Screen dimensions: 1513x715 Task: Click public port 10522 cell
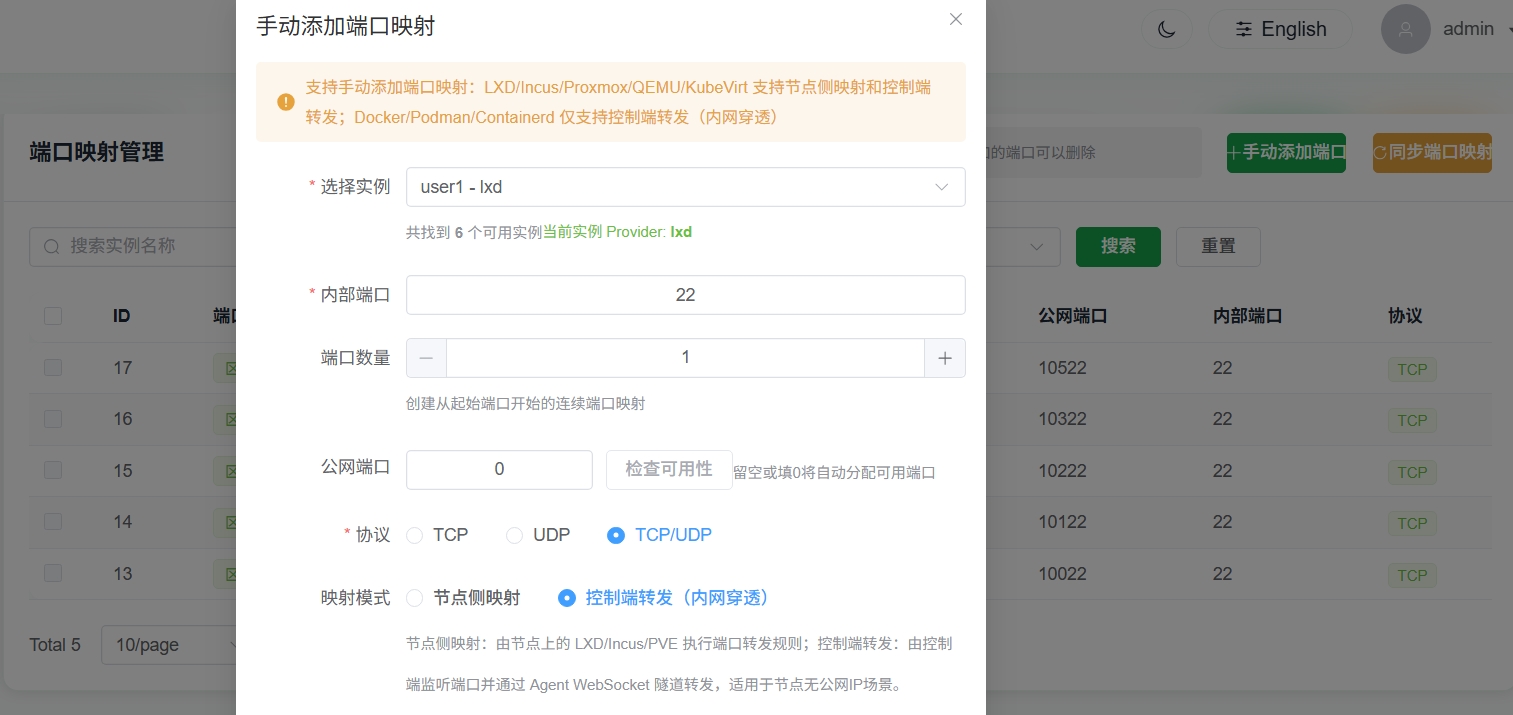pyautogui.click(x=1062, y=368)
